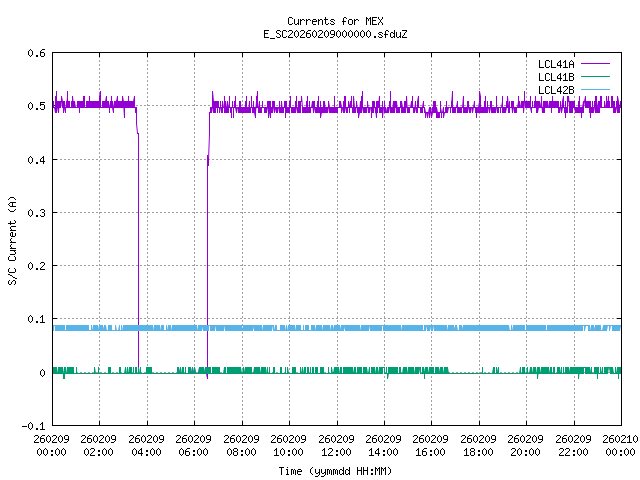
Task: Click the 260209 20:00 time tick label
Action: [x=524, y=445]
